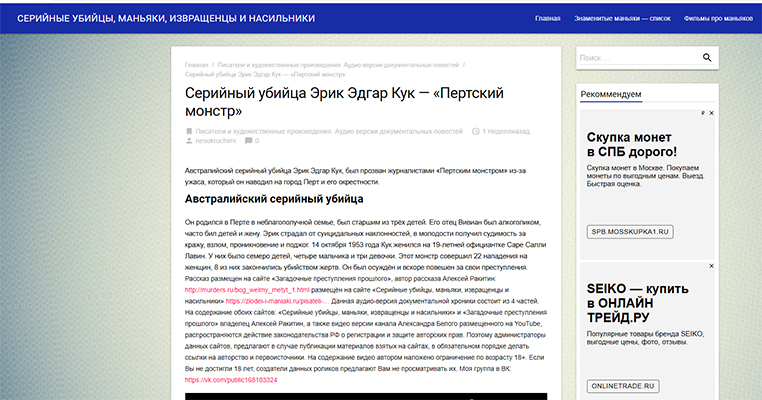Click the Поиск search field

pyautogui.click(x=640, y=58)
